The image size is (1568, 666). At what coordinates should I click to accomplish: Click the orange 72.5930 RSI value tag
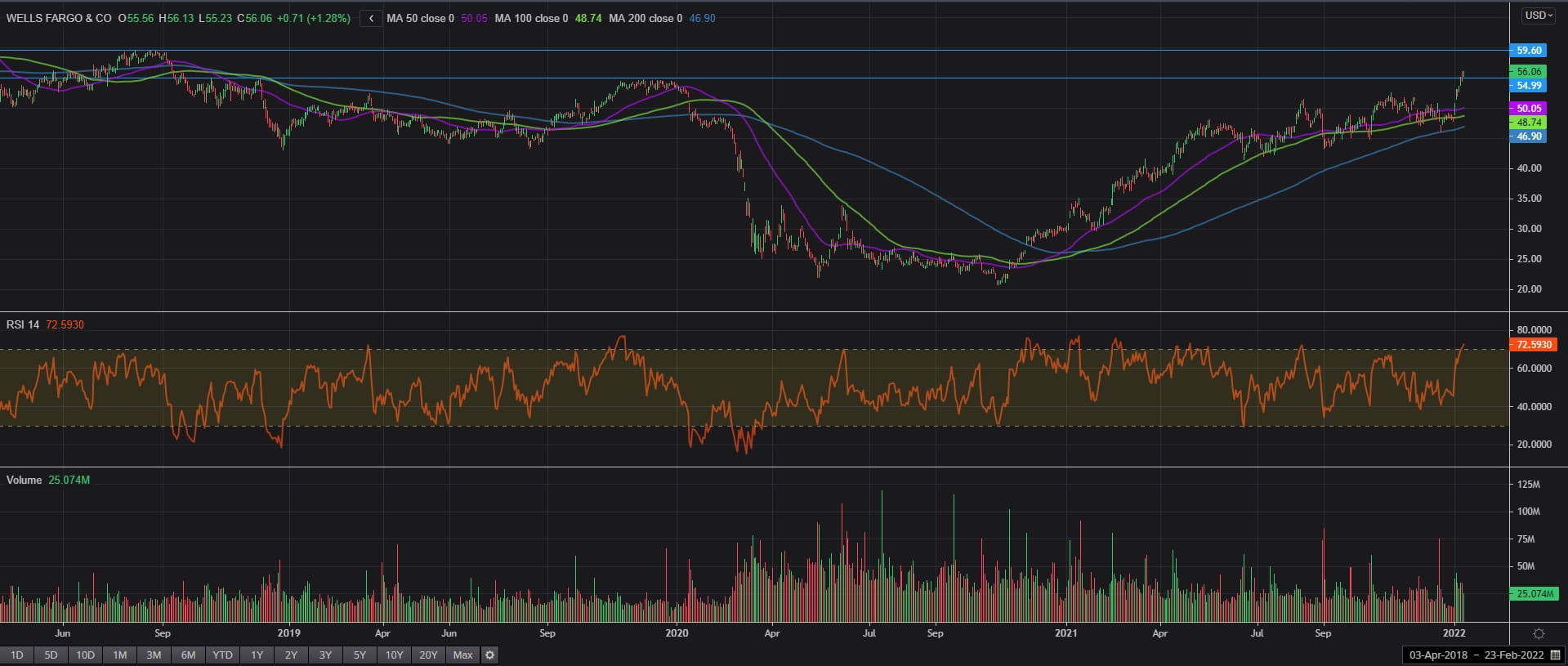[1533, 345]
